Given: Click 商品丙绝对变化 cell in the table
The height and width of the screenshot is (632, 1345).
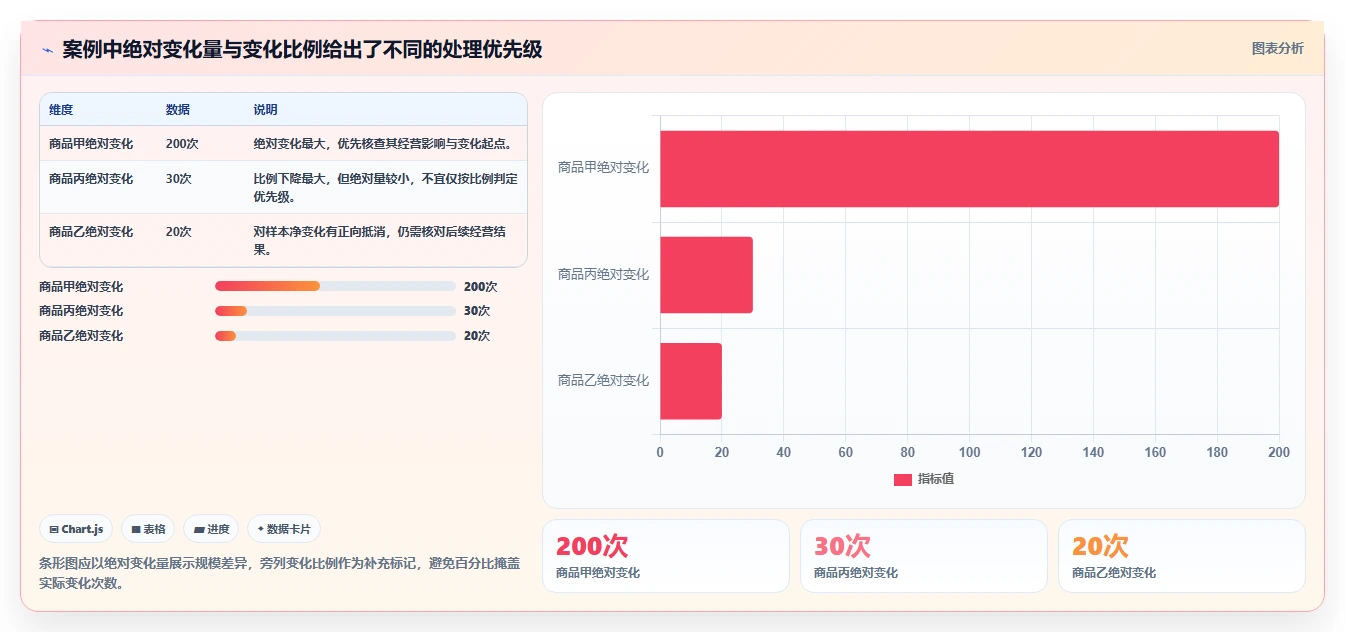Looking at the screenshot, I should tap(91, 179).
